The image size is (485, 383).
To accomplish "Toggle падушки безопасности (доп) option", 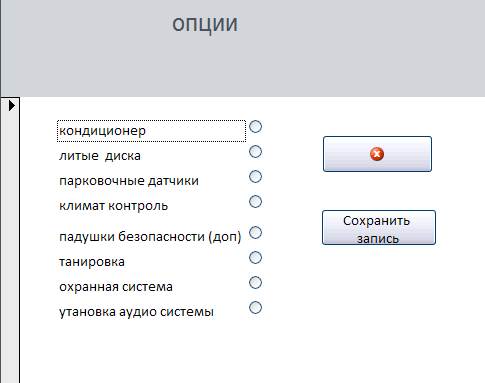I will click(256, 232).
